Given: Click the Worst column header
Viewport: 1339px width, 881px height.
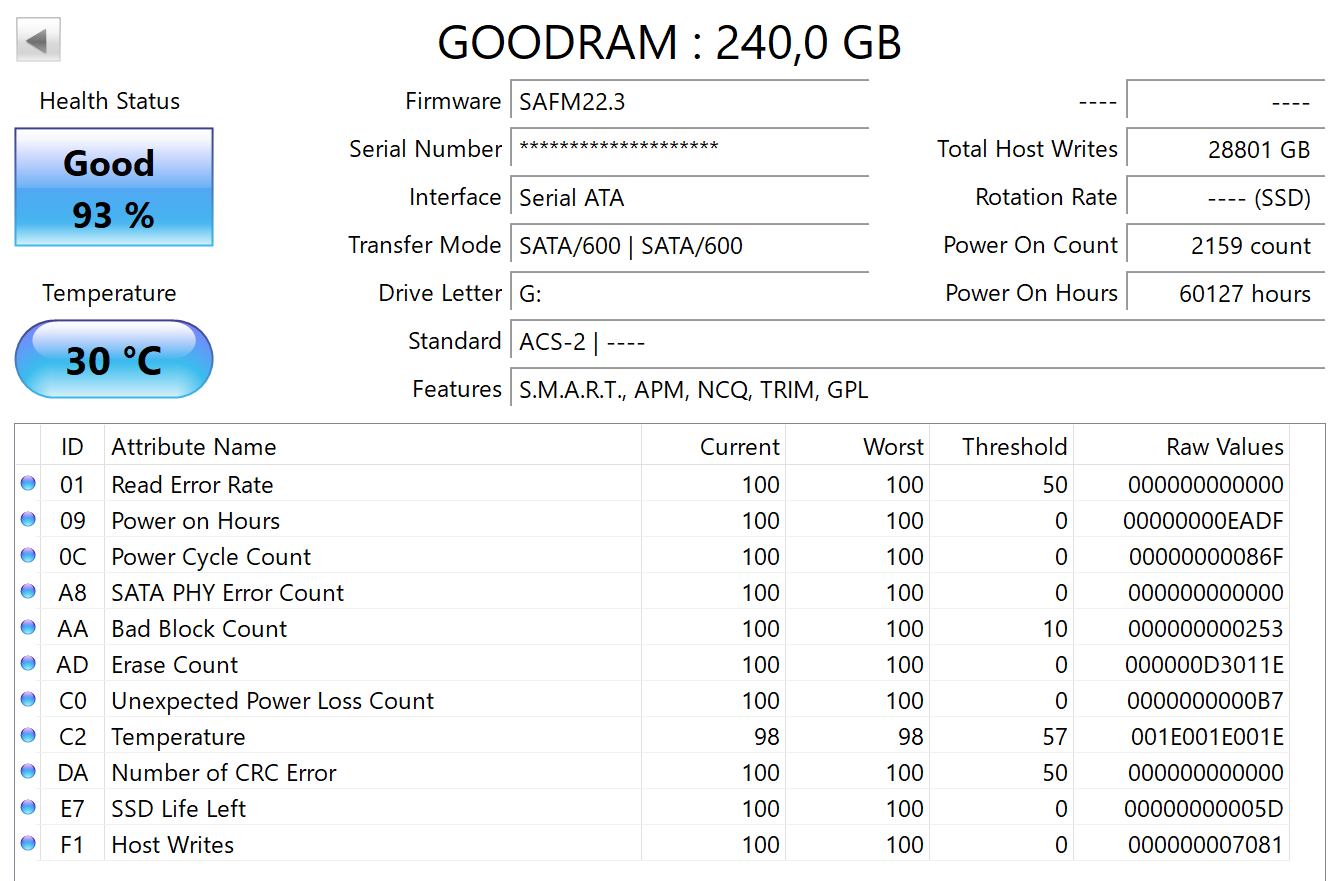Looking at the screenshot, I should point(858,447).
